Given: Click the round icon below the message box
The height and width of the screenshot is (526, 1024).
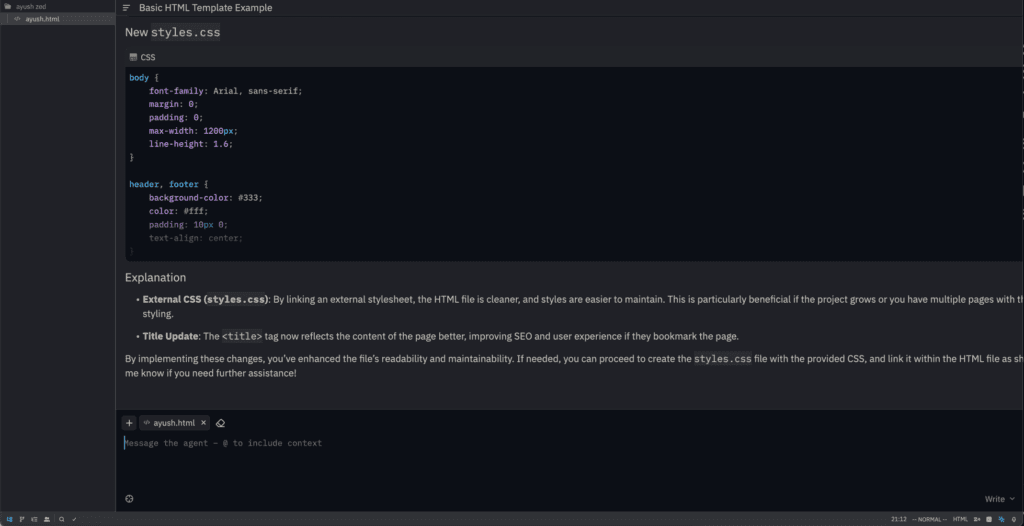Looking at the screenshot, I should click(x=129, y=499).
